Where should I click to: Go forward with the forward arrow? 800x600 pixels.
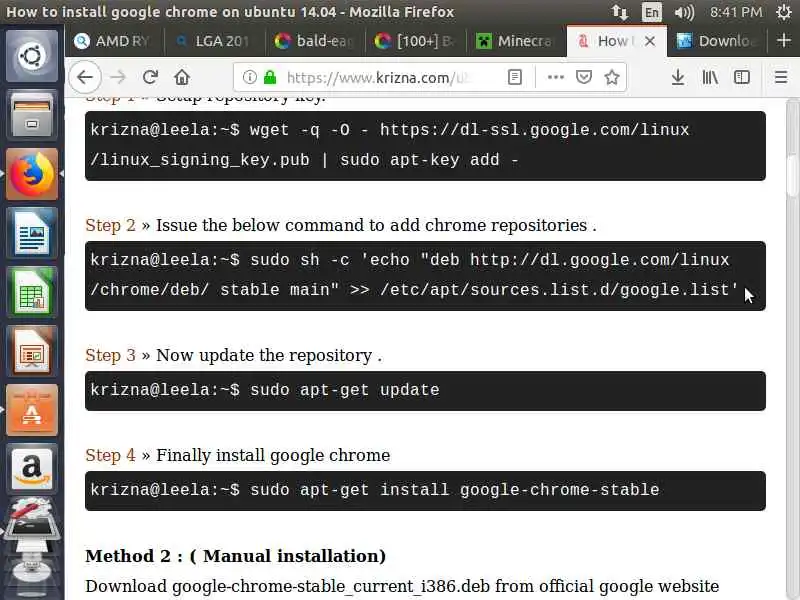click(118, 78)
